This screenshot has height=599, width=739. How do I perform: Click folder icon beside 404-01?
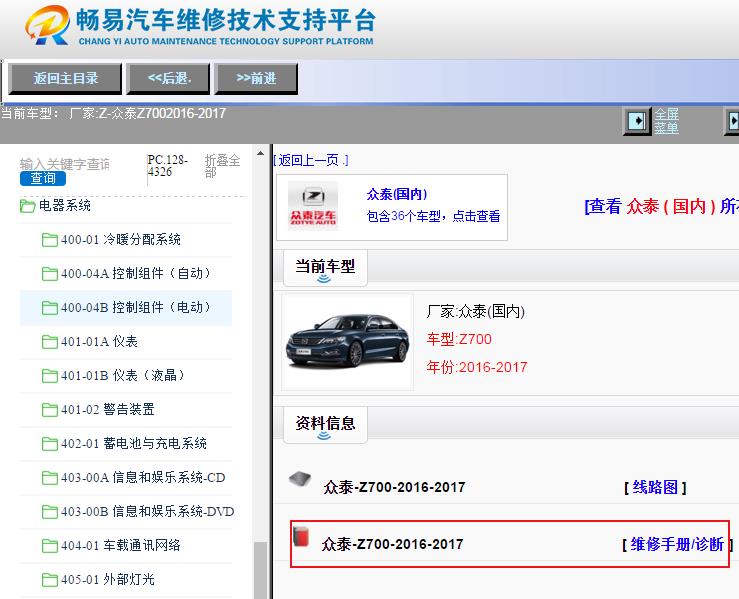coord(49,546)
